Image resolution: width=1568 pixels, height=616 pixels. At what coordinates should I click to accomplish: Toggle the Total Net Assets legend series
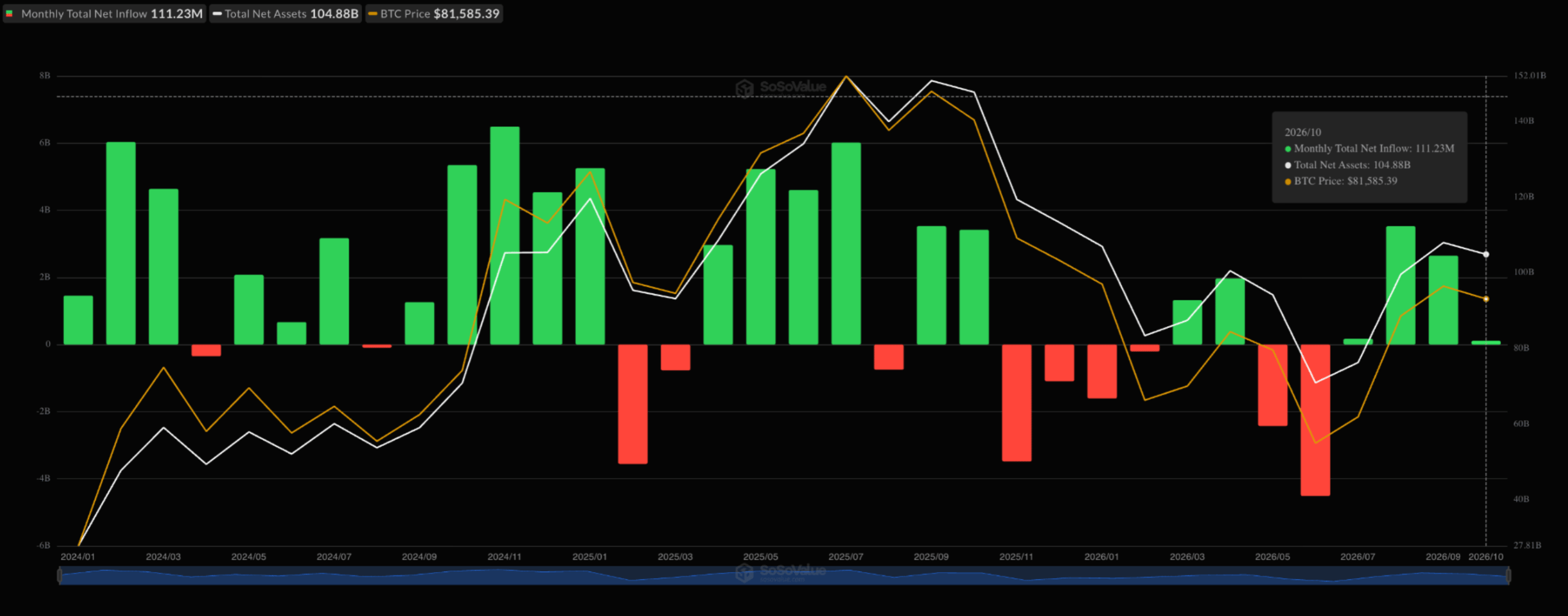[285, 14]
